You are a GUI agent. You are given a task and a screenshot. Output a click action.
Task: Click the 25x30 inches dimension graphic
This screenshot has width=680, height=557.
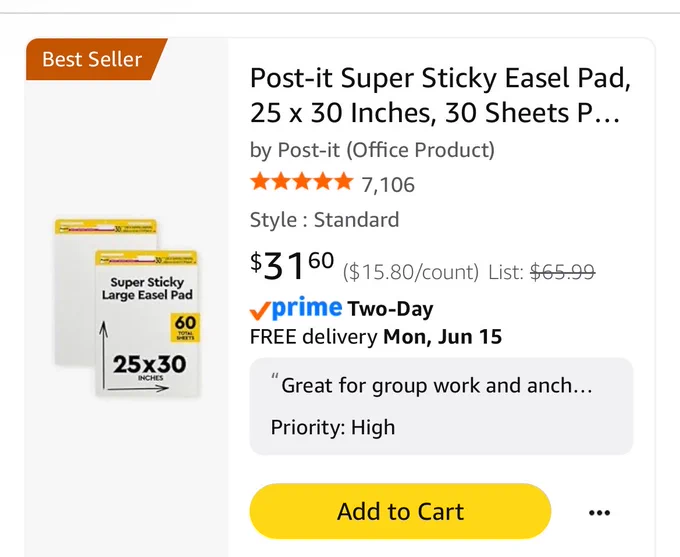149,367
